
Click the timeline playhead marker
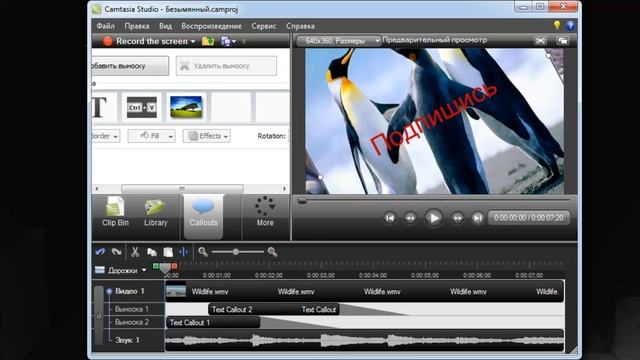tap(165, 269)
